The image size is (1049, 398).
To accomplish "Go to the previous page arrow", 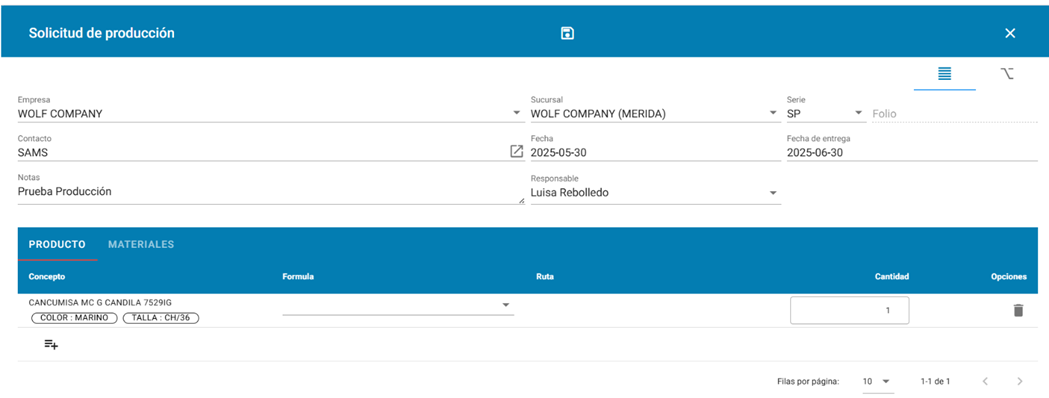I will (985, 381).
